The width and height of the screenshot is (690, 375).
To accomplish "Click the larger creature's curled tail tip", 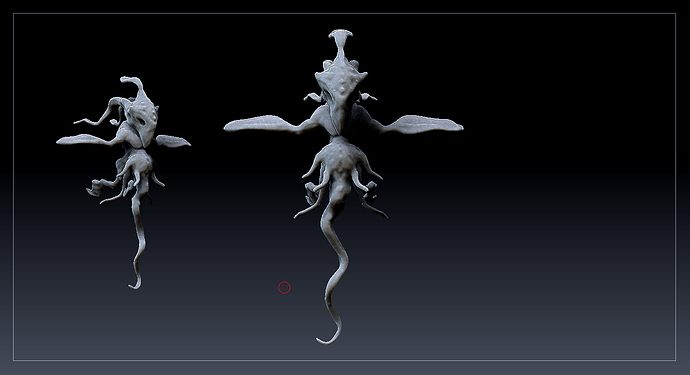I will [329, 335].
